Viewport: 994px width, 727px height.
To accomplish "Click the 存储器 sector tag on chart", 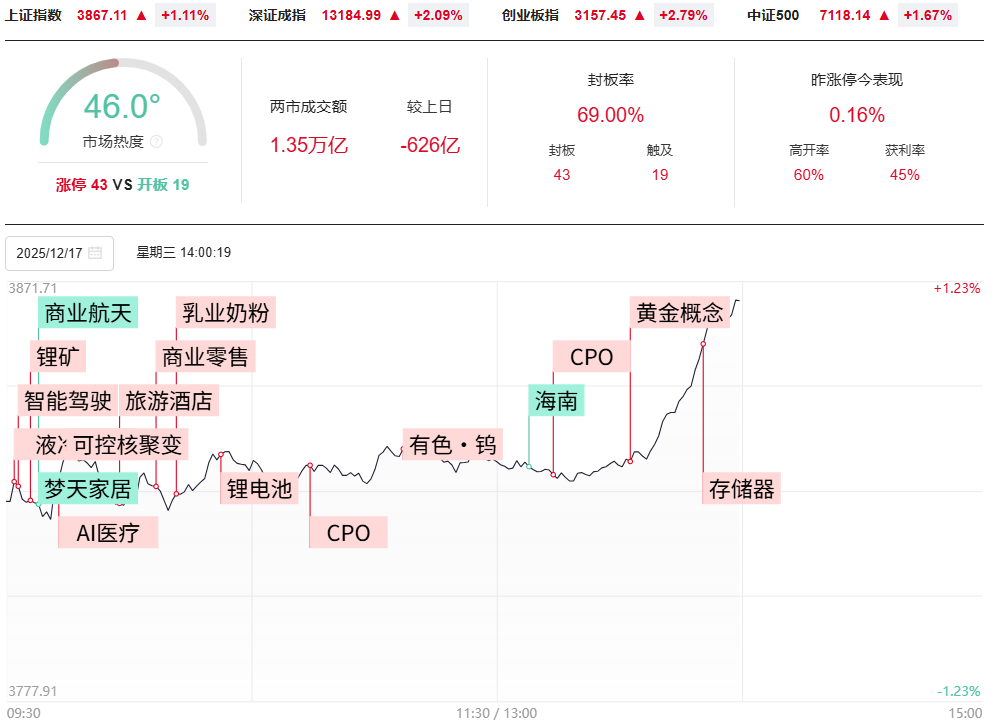I will [741, 489].
